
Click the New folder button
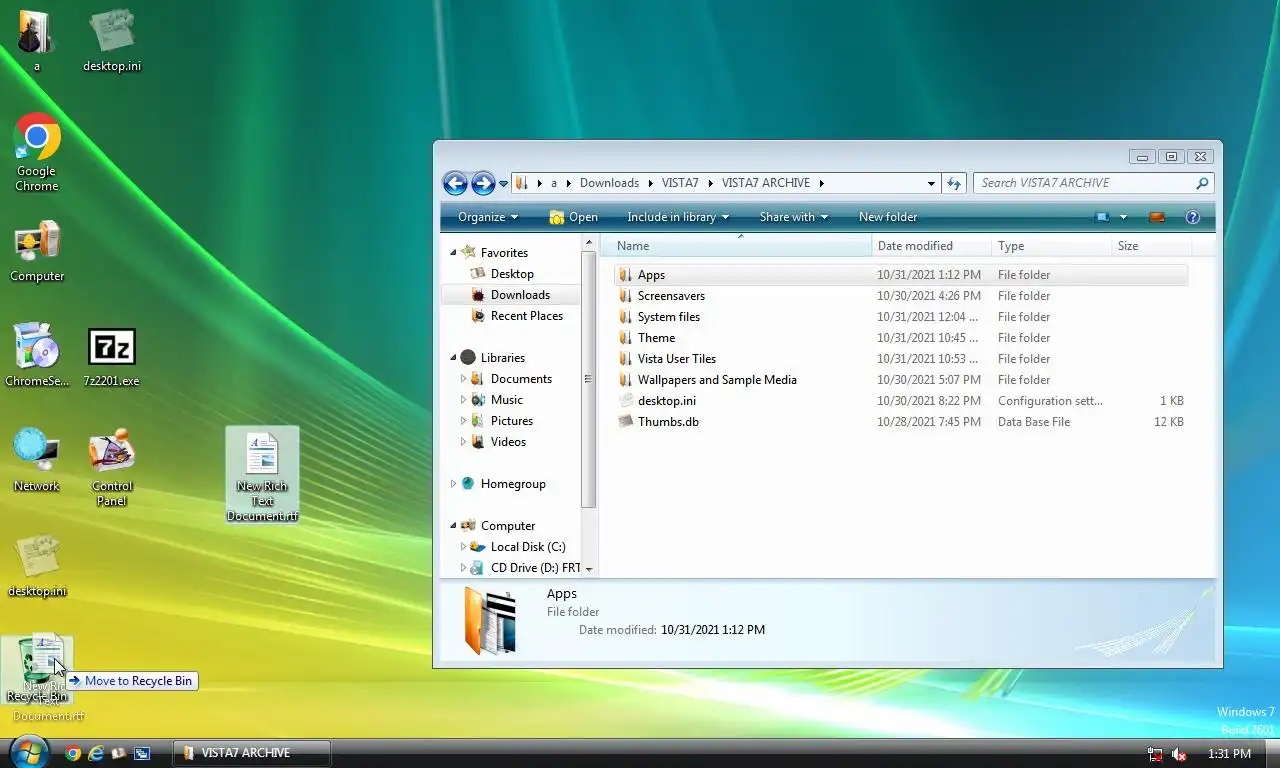tap(888, 217)
